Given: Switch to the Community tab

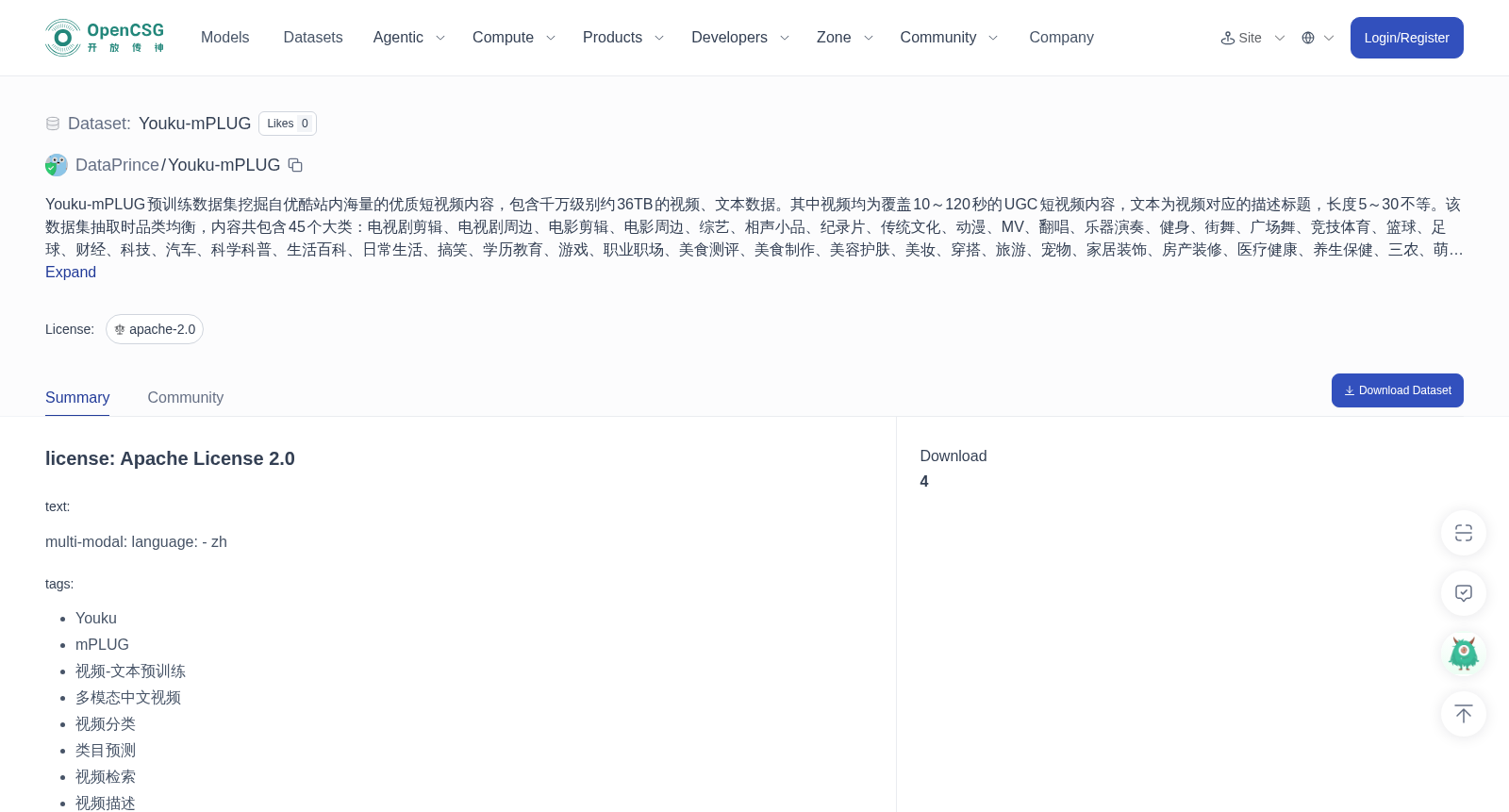Looking at the screenshot, I should pos(186,397).
